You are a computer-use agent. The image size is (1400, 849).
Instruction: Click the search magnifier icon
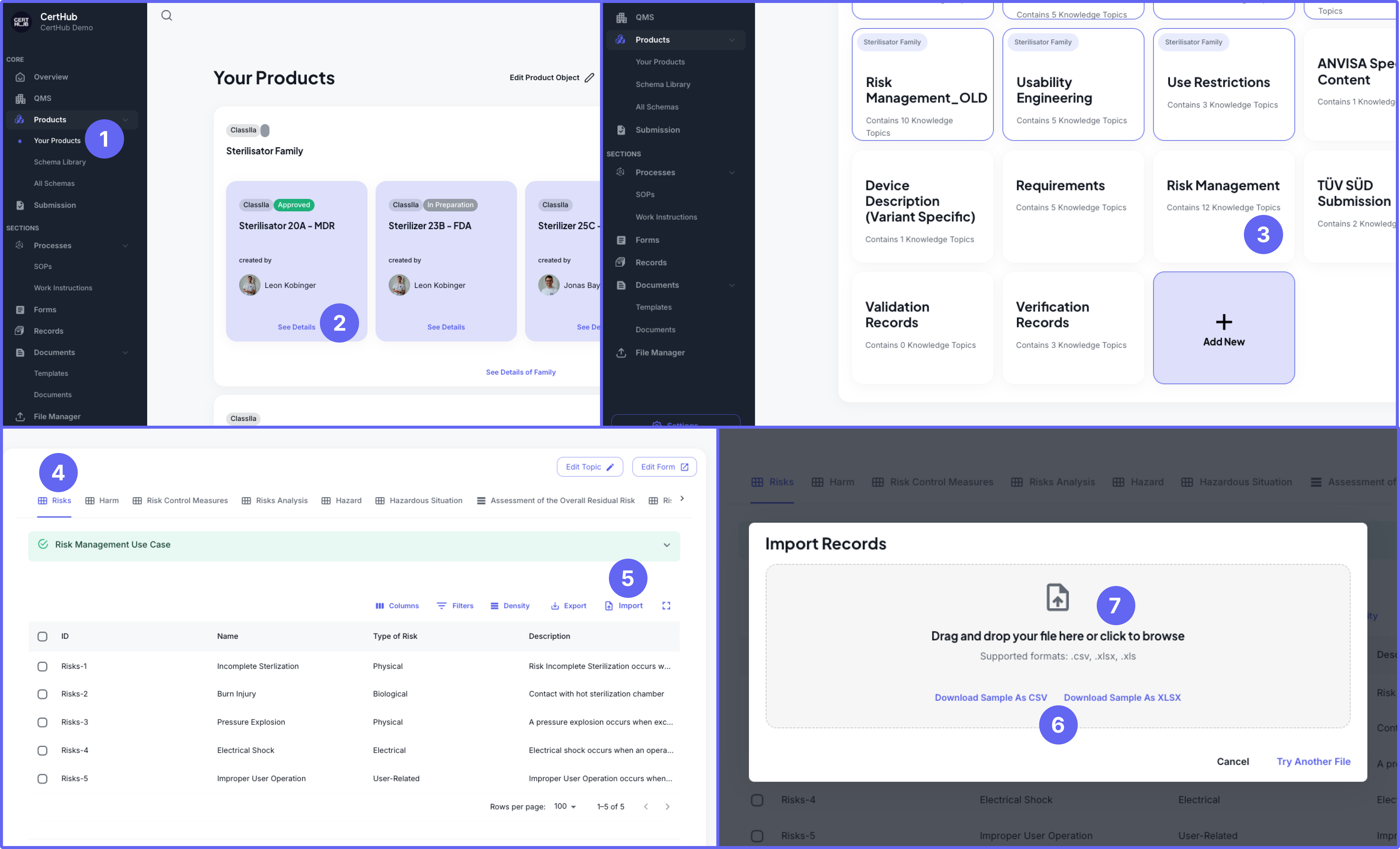[x=166, y=15]
